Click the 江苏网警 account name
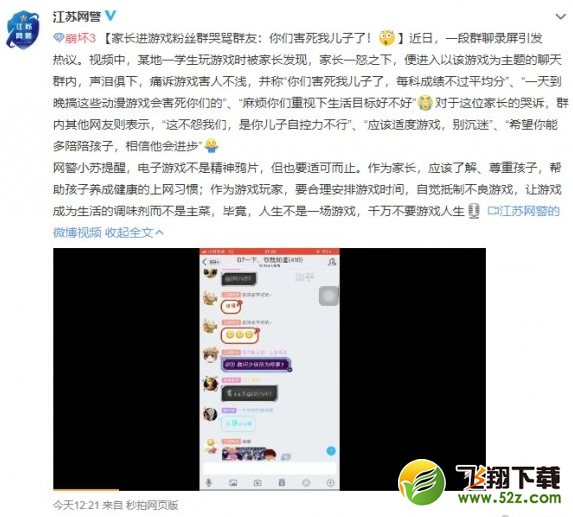The height and width of the screenshot is (517, 573). [76, 16]
